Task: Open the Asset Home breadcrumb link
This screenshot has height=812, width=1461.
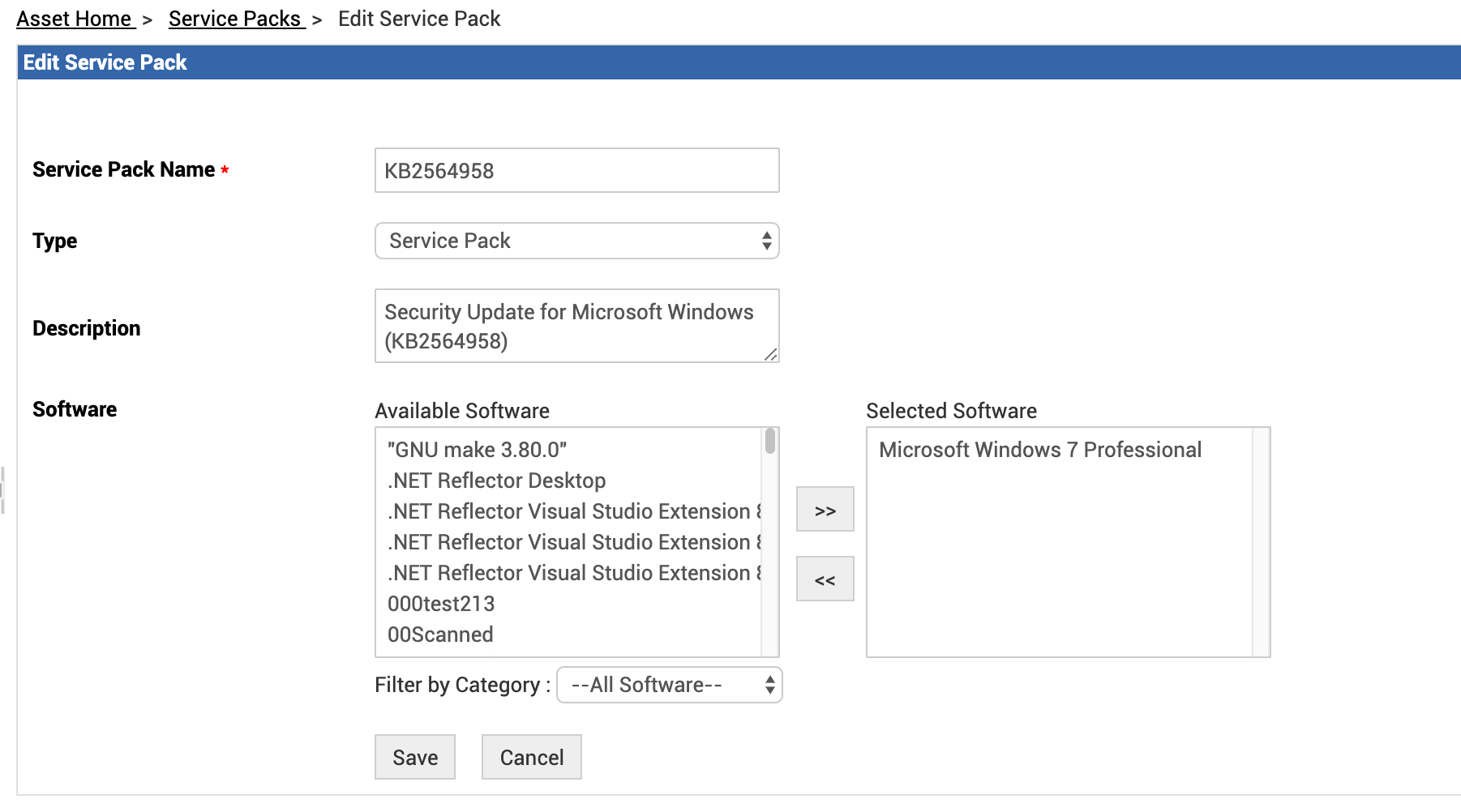Action: (75, 19)
